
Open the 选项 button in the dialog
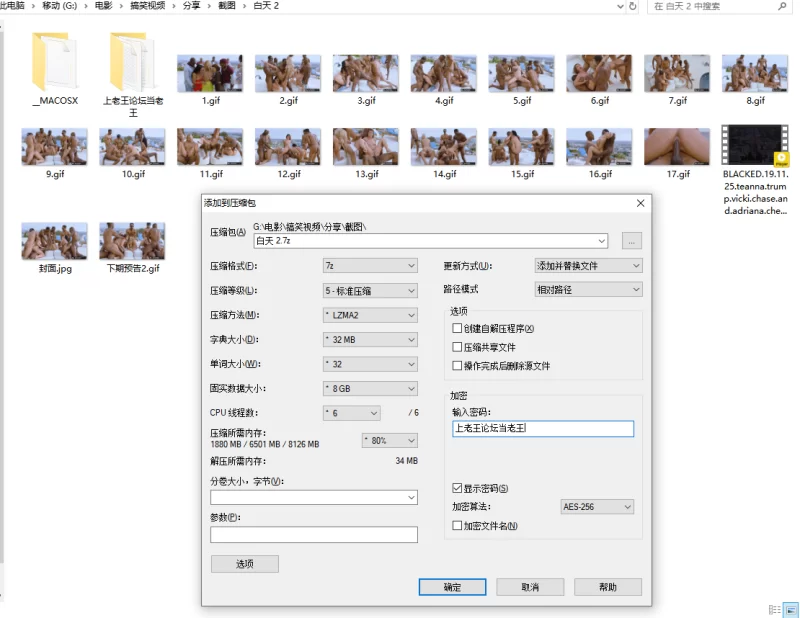tap(243, 563)
